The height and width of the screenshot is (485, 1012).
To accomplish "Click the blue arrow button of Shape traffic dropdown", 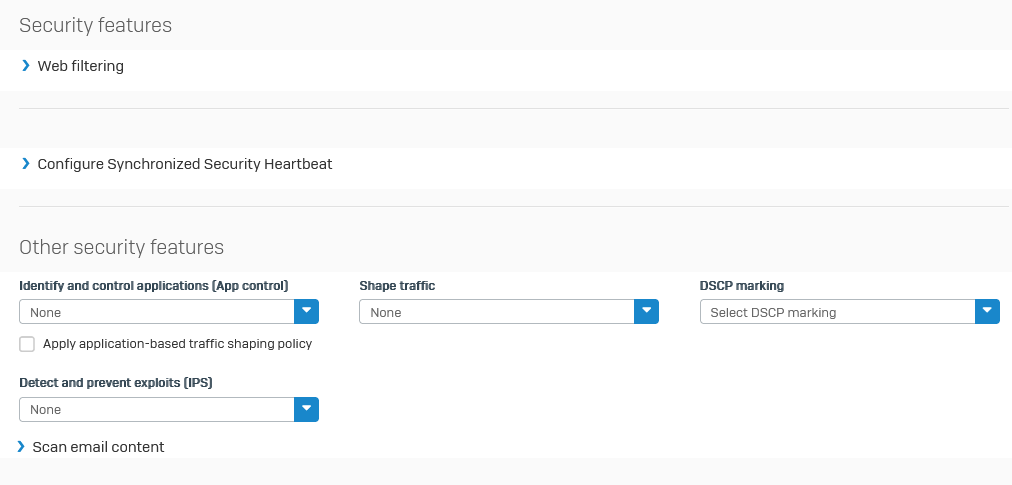I will [646, 311].
